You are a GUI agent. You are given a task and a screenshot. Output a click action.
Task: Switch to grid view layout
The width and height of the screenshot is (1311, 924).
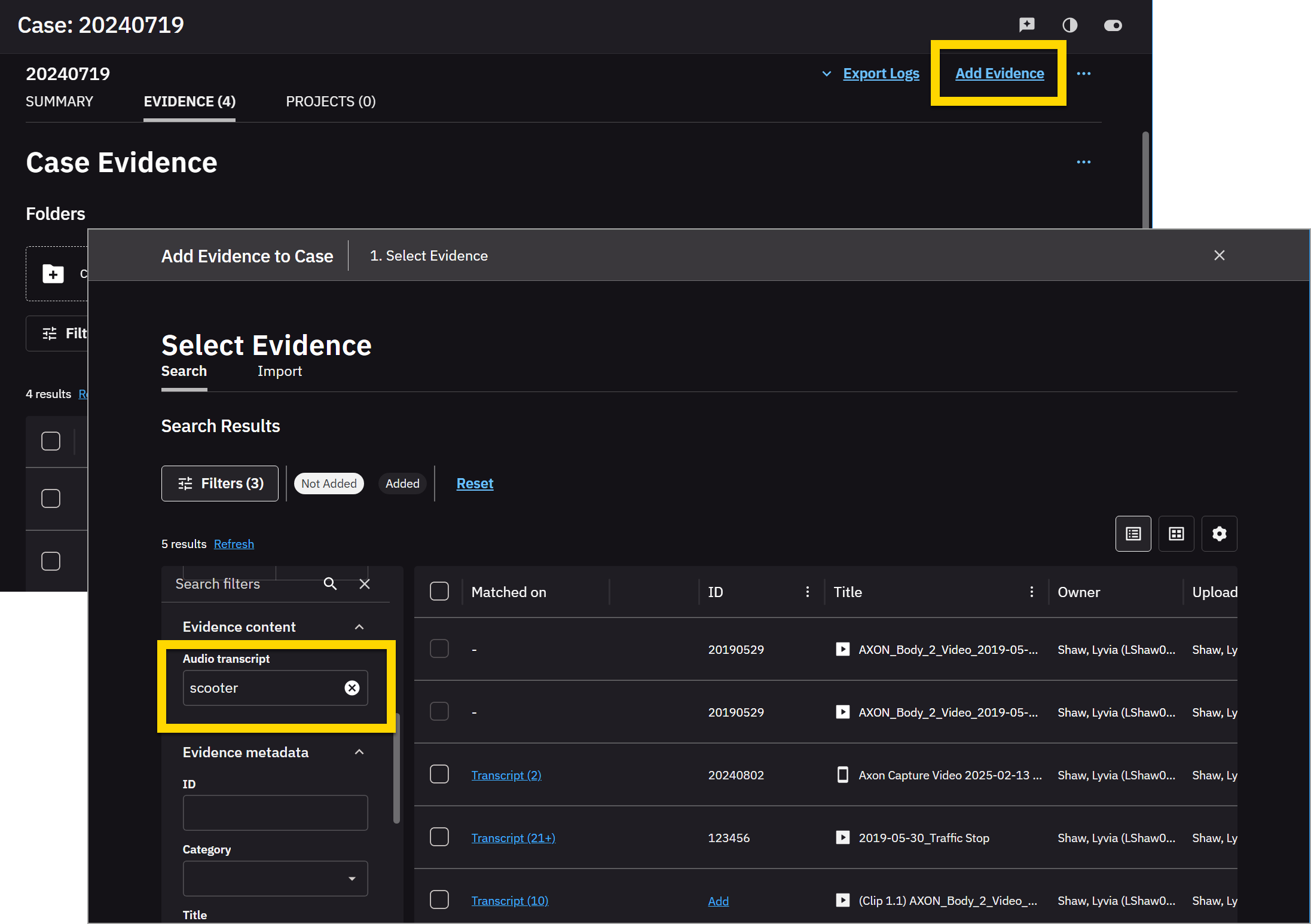pos(1176,534)
